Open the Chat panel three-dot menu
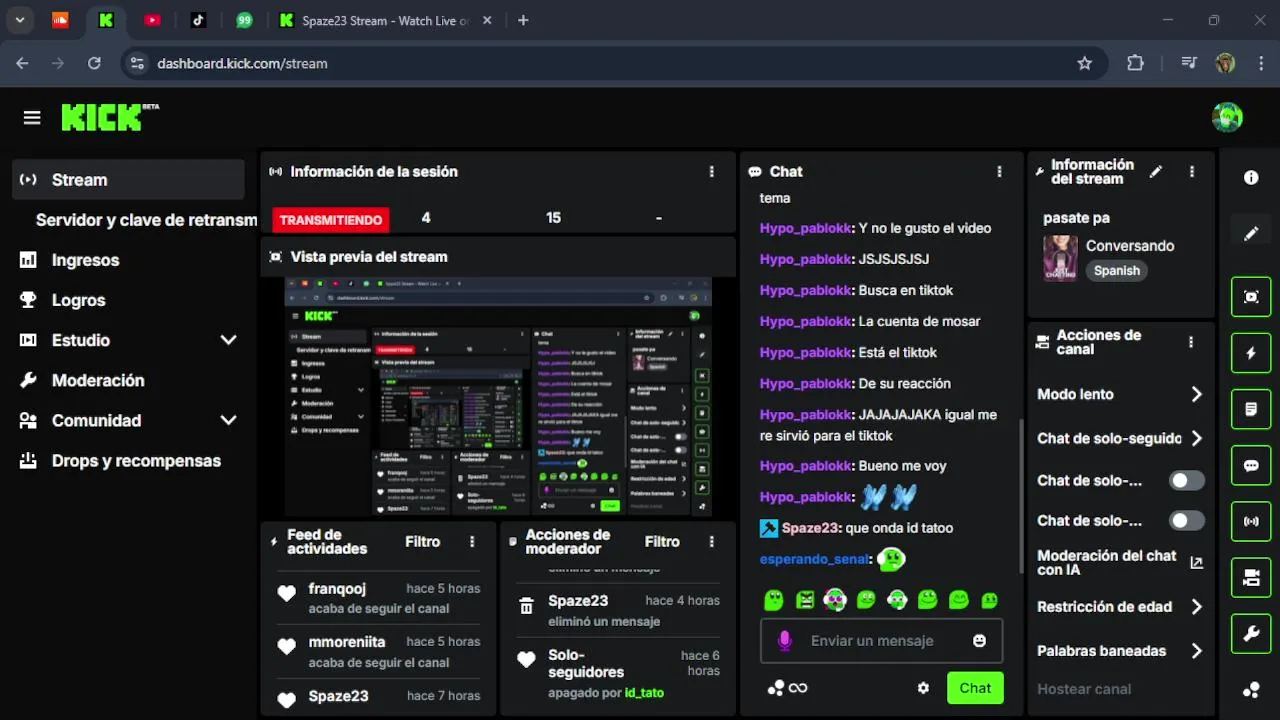This screenshot has height=720, width=1280. click(998, 172)
